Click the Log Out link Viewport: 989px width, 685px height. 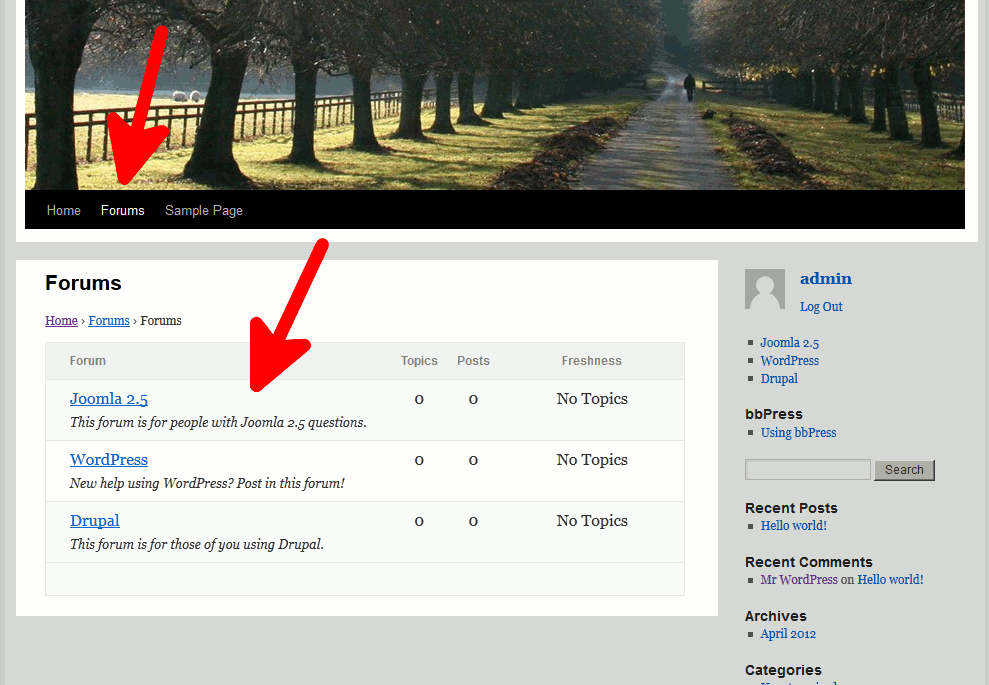[x=821, y=307]
